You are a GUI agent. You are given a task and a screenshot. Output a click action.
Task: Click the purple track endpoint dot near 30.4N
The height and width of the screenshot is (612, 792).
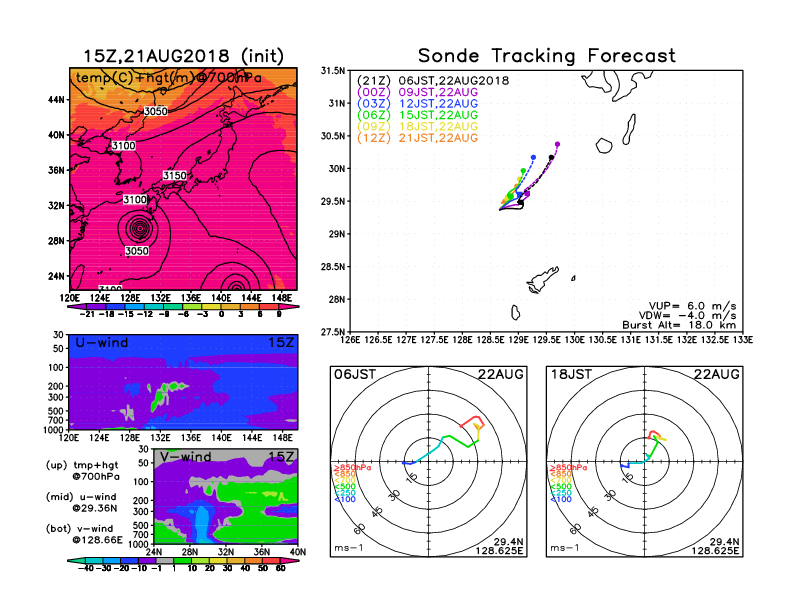(x=558, y=144)
